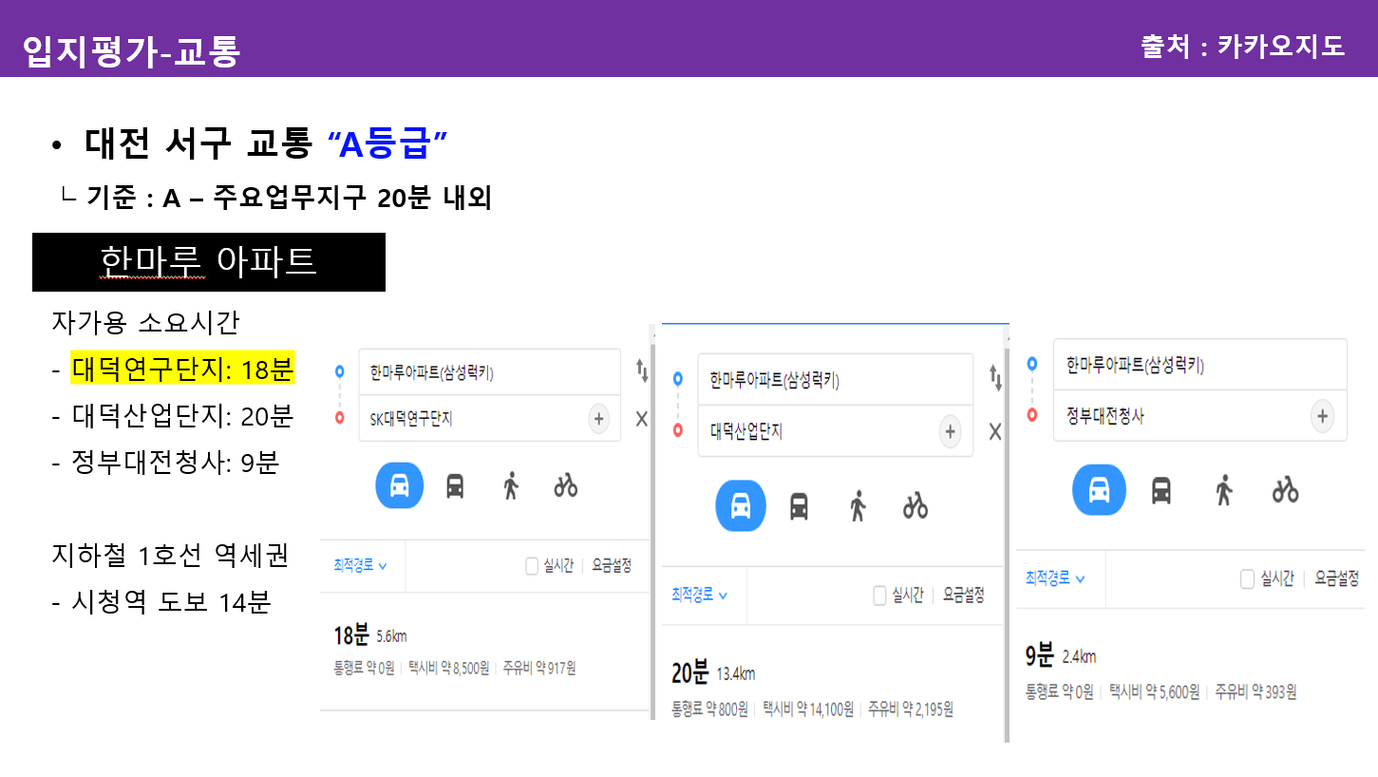The image size is (1378, 777).
Task: Click the 입지평가-교통 slide title
Action: tap(131, 50)
